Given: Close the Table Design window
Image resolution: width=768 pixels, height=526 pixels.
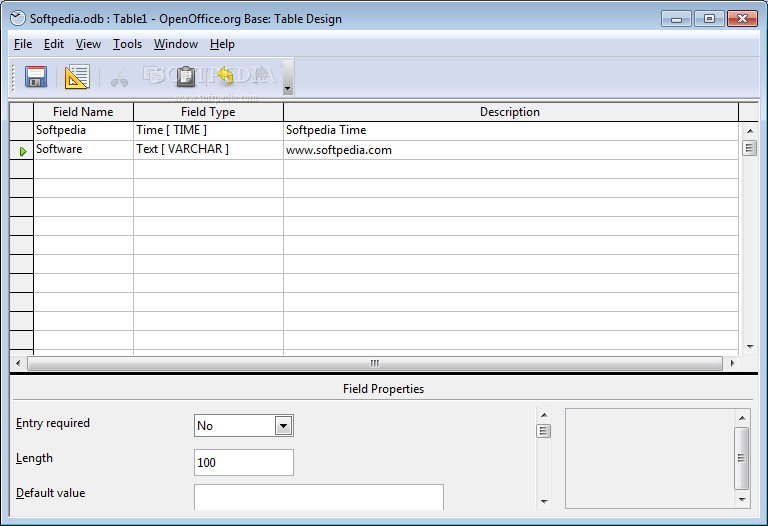Looking at the screenshot, I should tap(743, 19).
